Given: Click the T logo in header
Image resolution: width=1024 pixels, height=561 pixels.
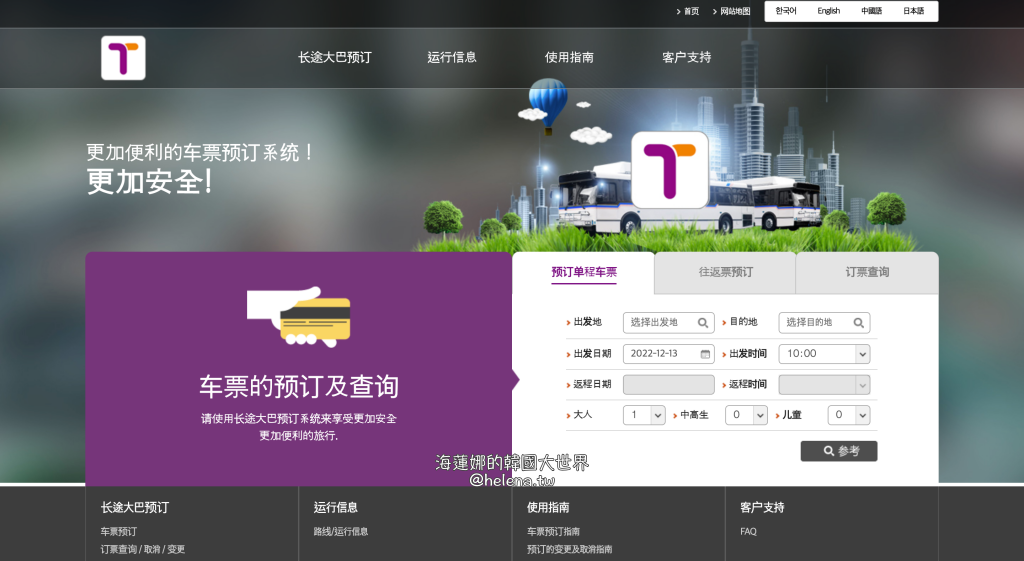Looking at the screenshot, I should [x=123, y=58].
